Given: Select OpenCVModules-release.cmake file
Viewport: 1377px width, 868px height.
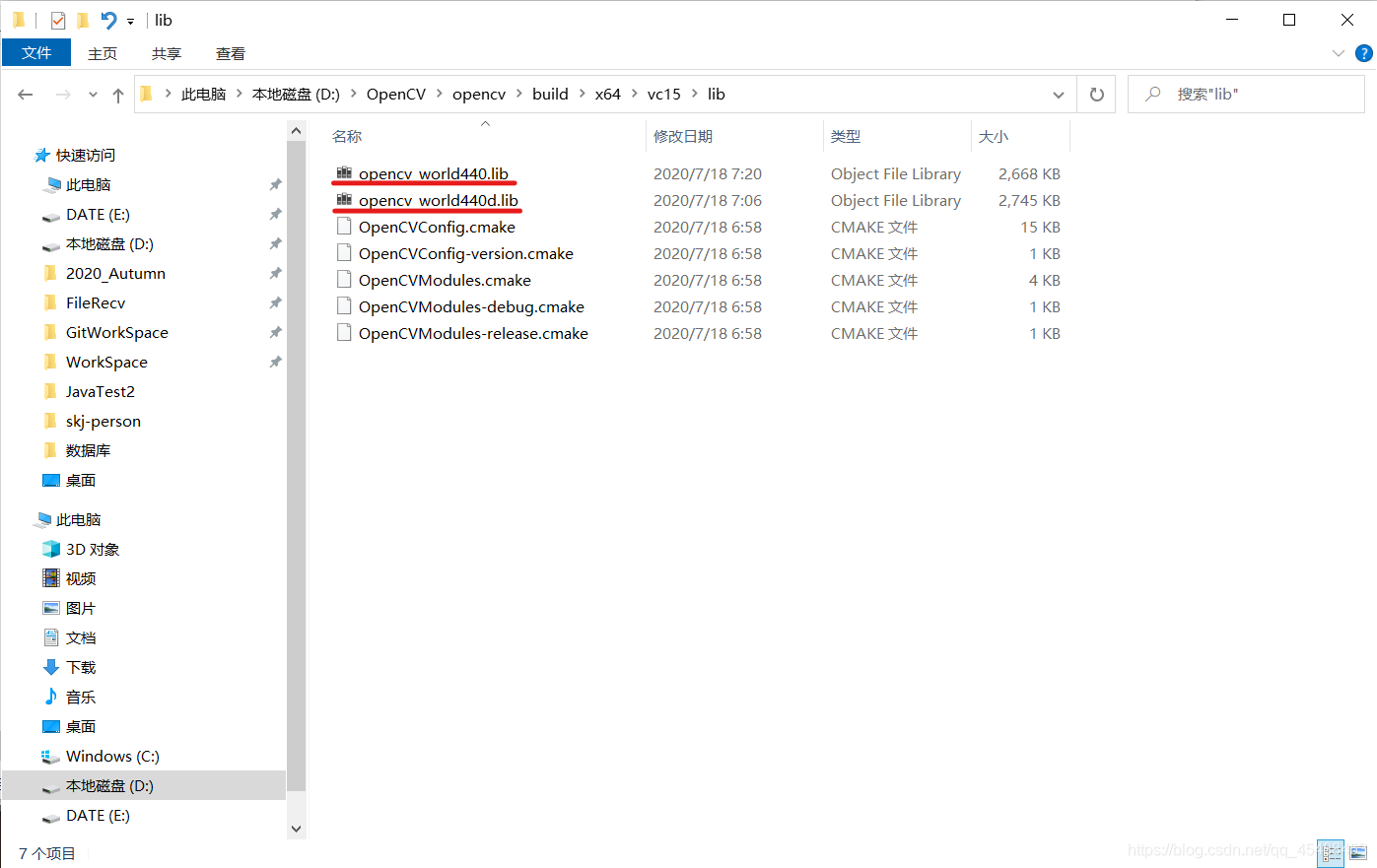Looking at the screenshot, I should point(473,333).
